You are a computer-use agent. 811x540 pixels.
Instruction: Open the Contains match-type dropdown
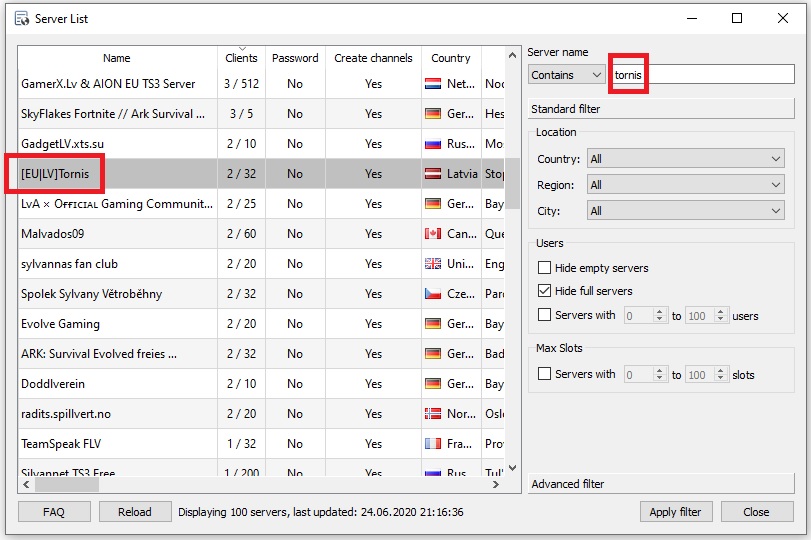[566, 75]
